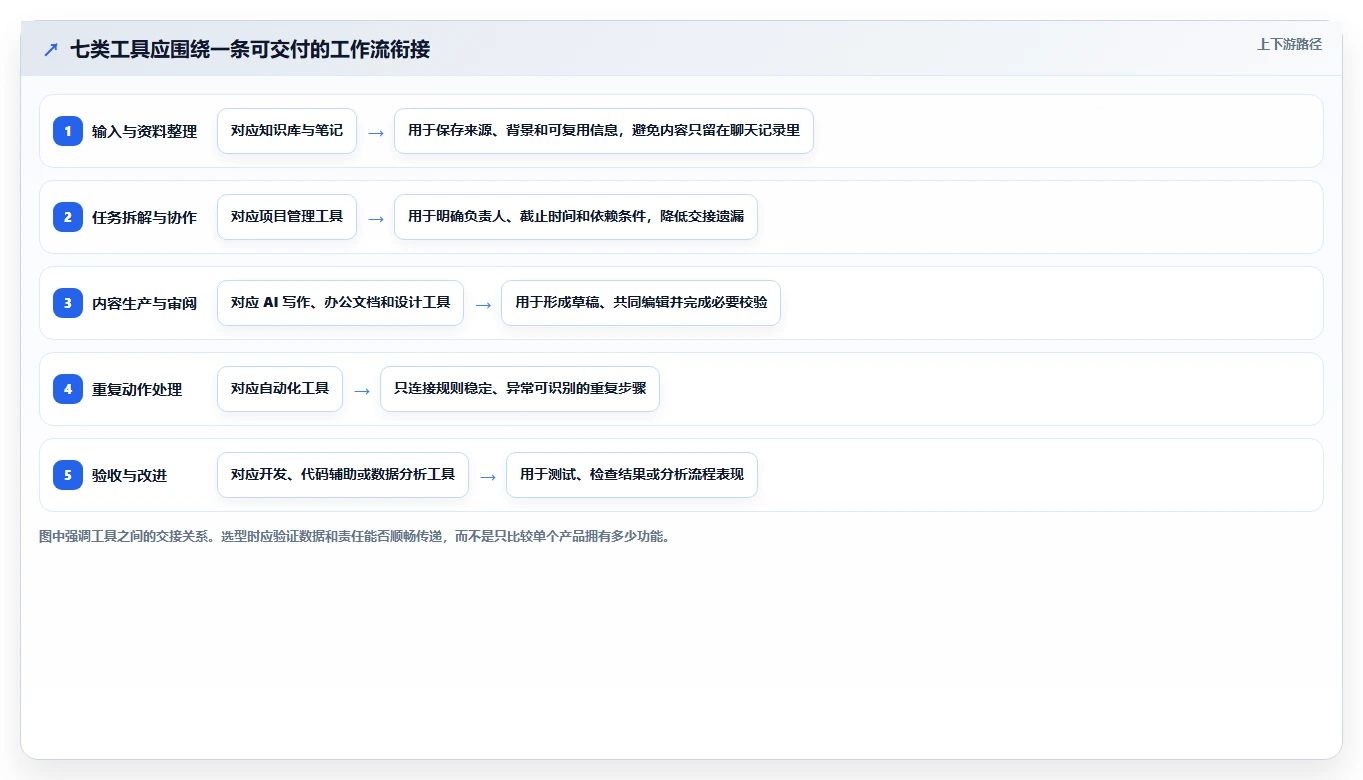Click the number 3 step badge
The width and height of the screenshot is (1363, 780).
point(68,303)
